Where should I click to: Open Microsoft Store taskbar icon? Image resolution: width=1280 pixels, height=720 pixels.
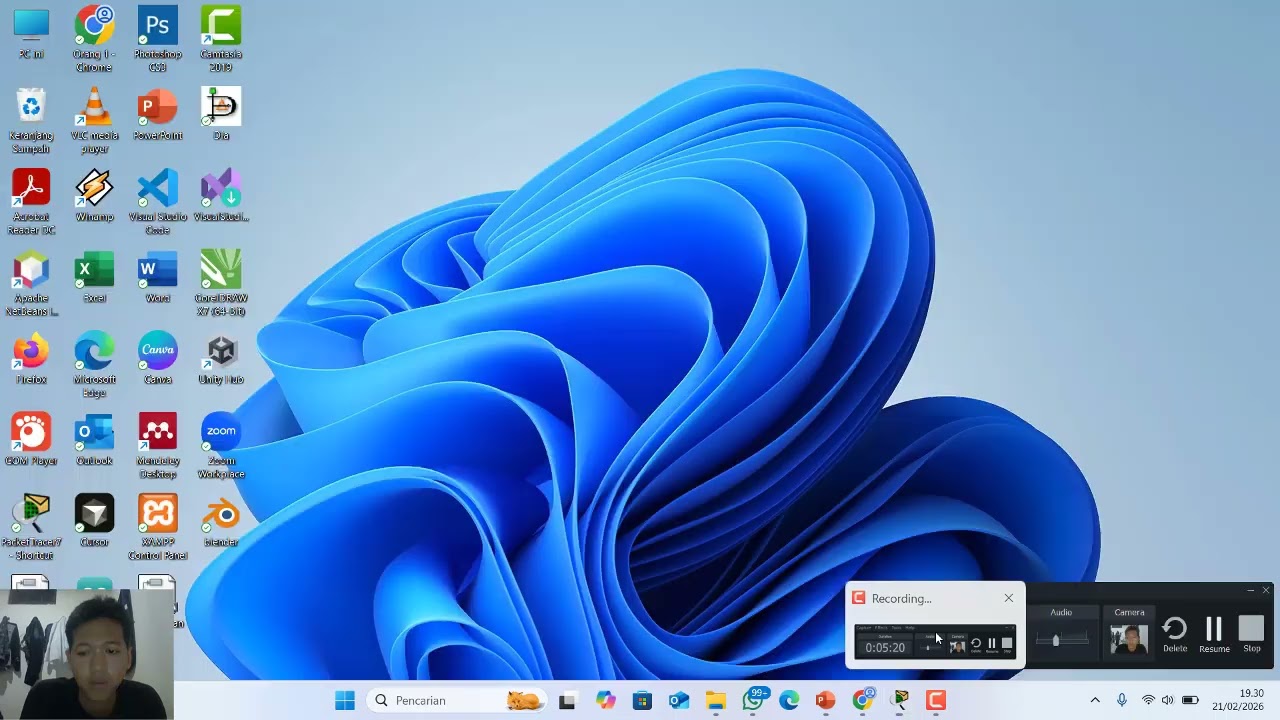point(642,700)
